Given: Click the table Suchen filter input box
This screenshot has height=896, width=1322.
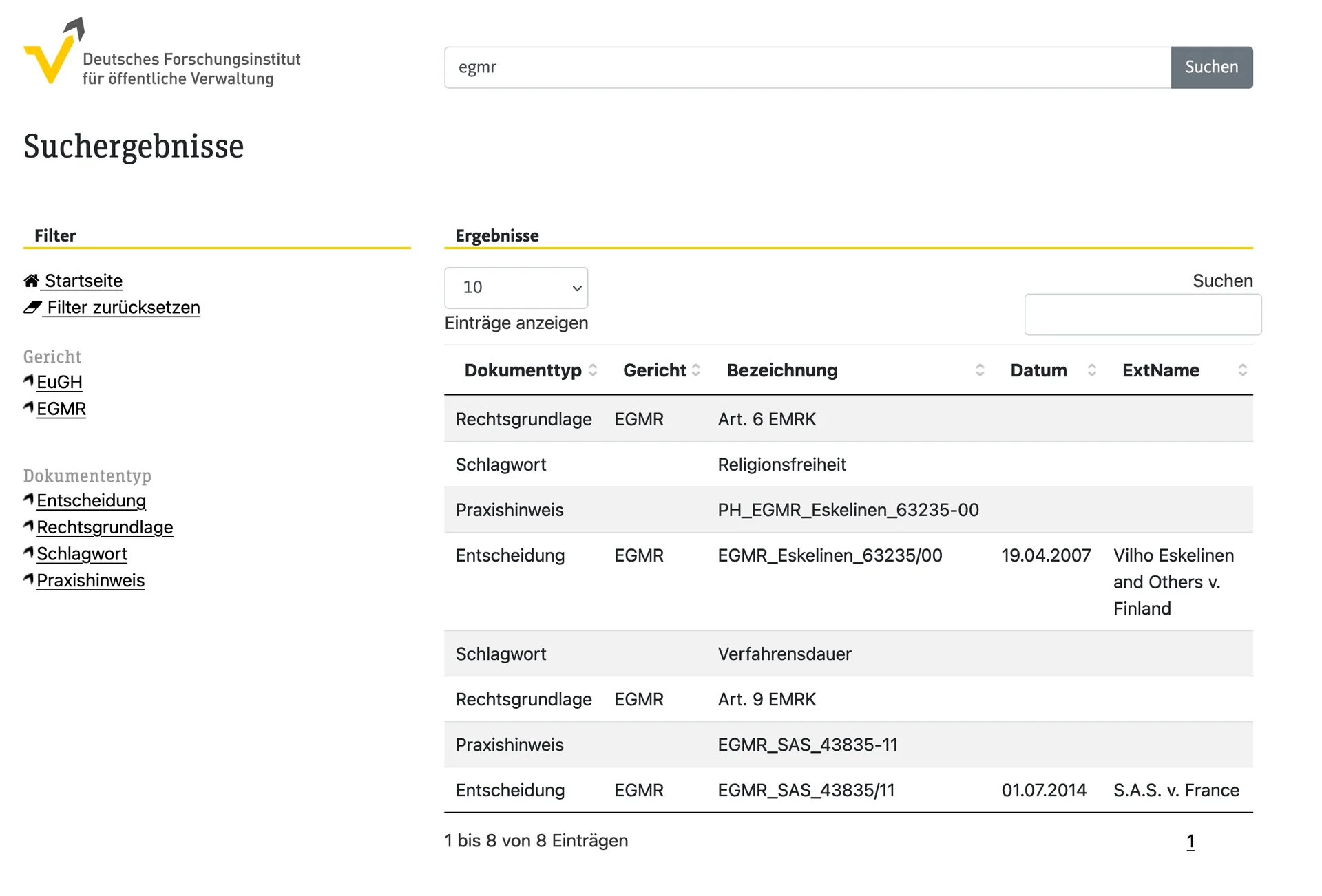Looking at the screenshot, I should pos(1143,314).
